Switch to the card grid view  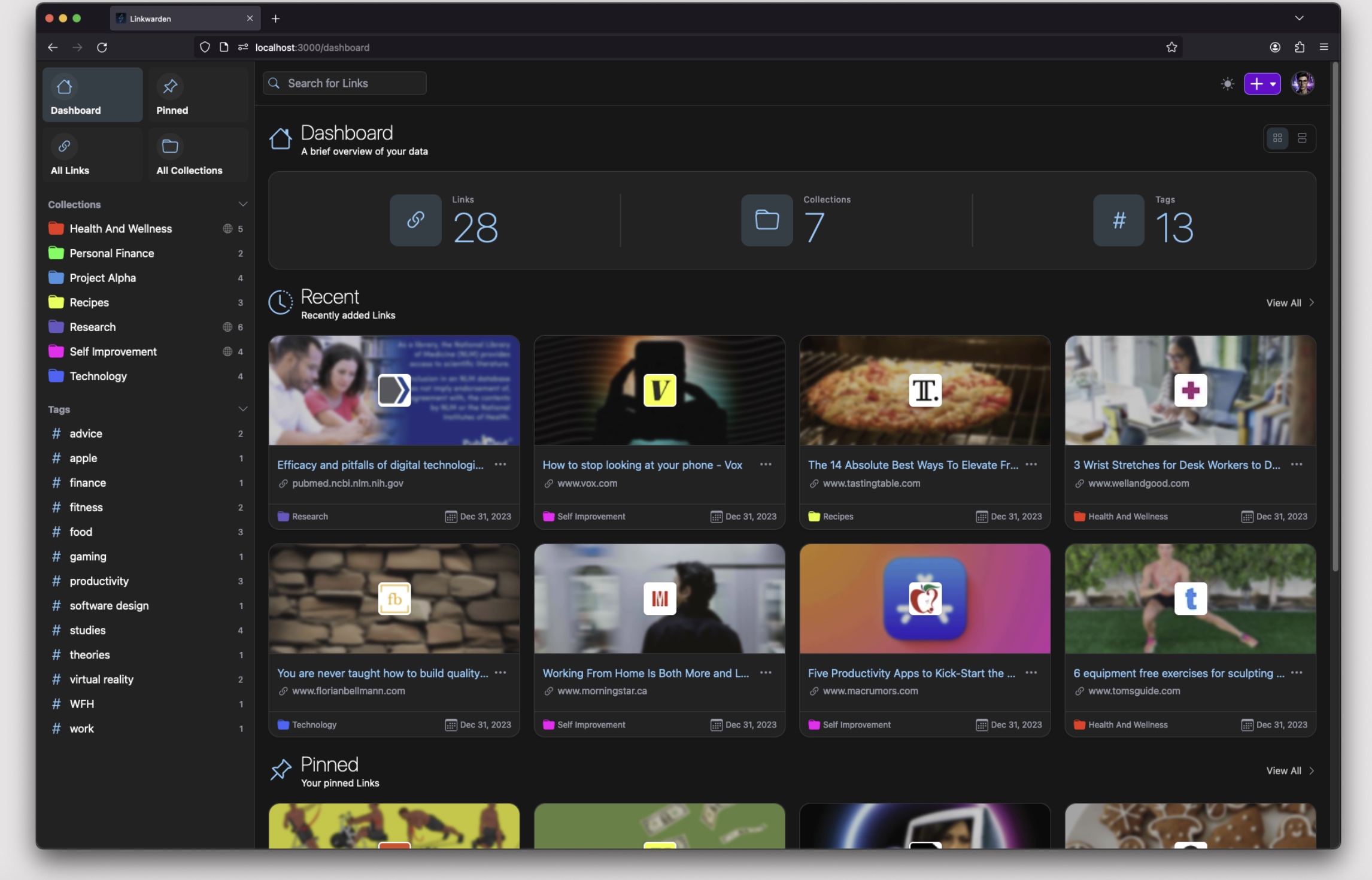tap(1277, 138)
